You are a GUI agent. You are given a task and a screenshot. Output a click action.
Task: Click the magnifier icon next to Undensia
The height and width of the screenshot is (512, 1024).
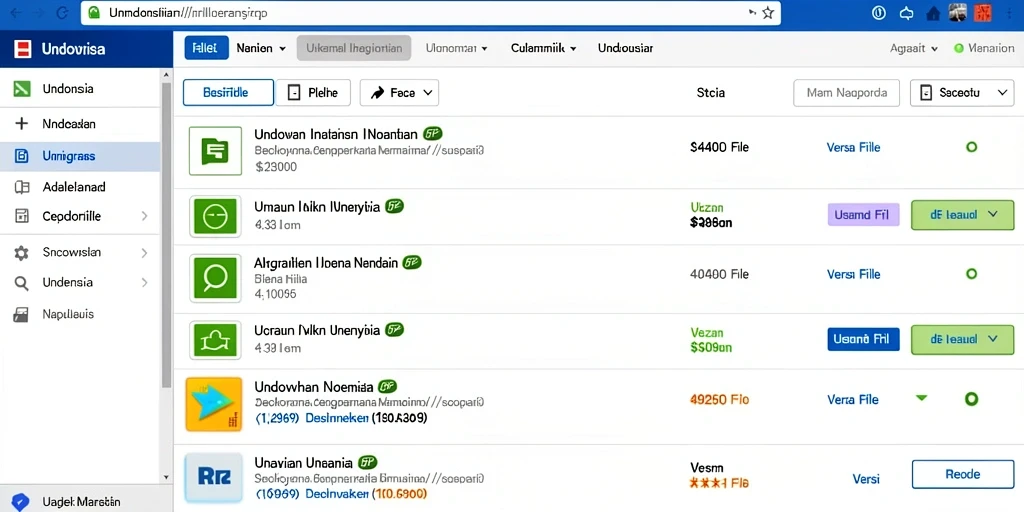22,283
